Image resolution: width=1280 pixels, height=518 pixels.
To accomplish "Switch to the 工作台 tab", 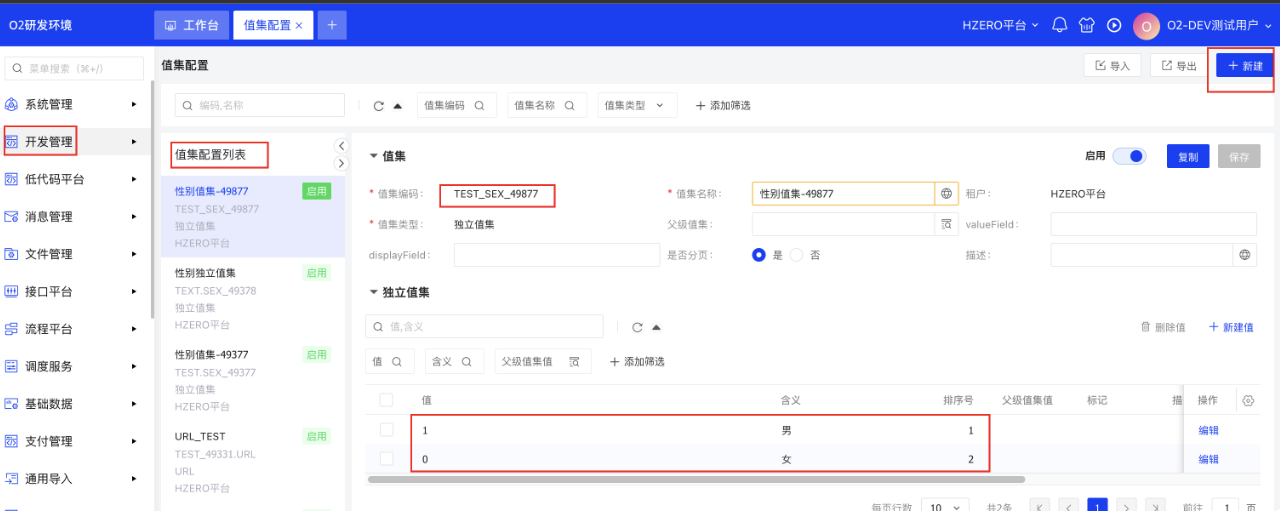I will pos(191,25).
